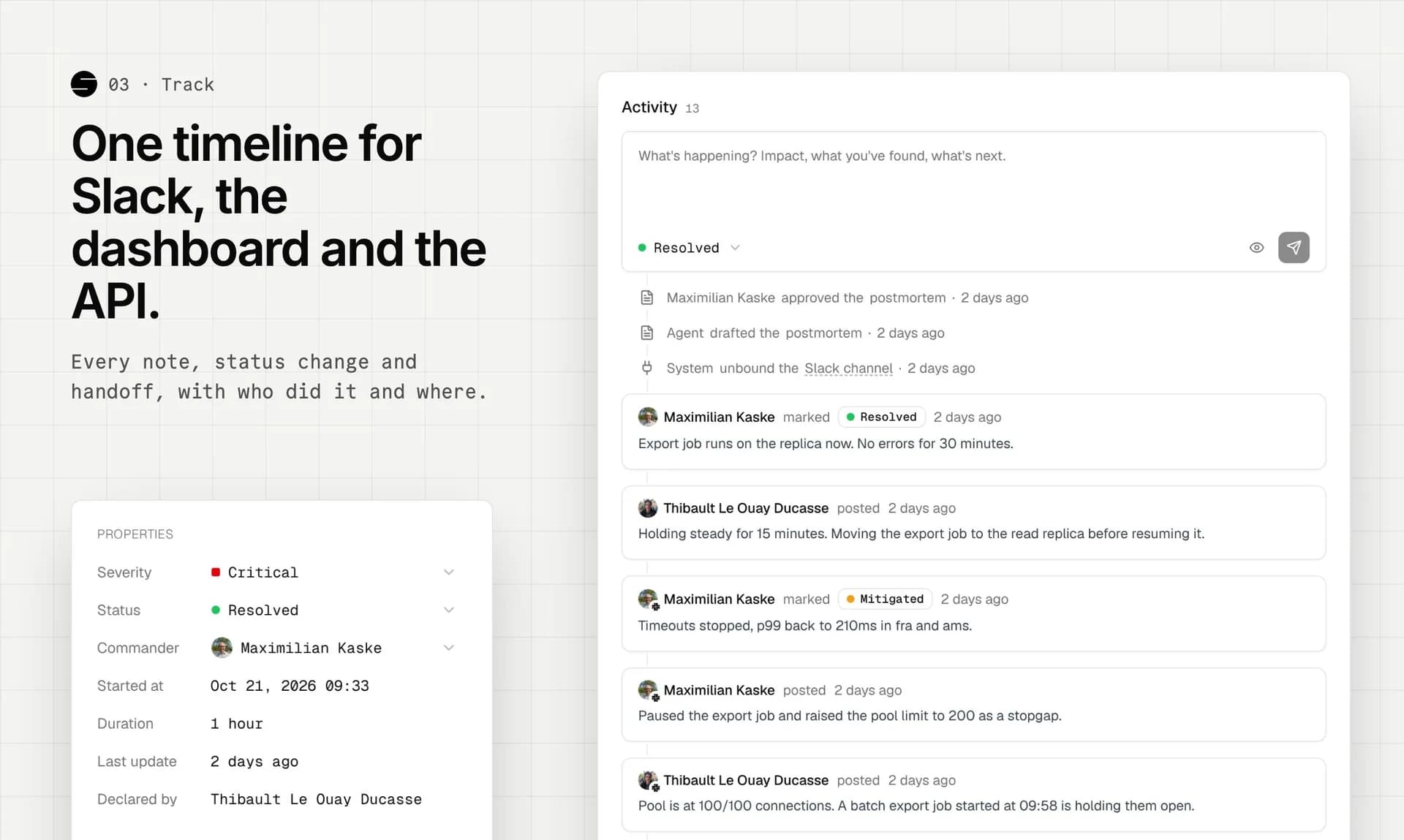Open the Slack channel link
The width and height of the screenshot is (1404, 840).
click(x=848, y=368)
